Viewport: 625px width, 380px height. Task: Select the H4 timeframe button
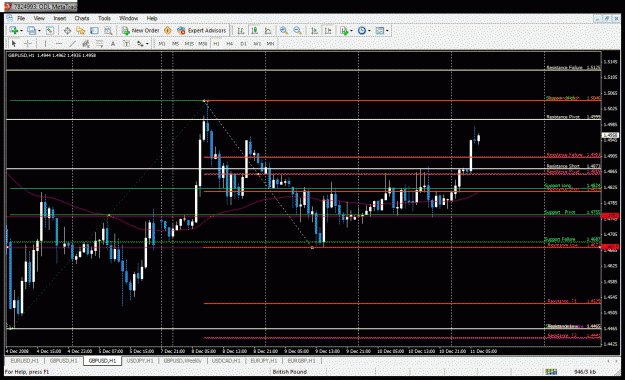point(230,43)
